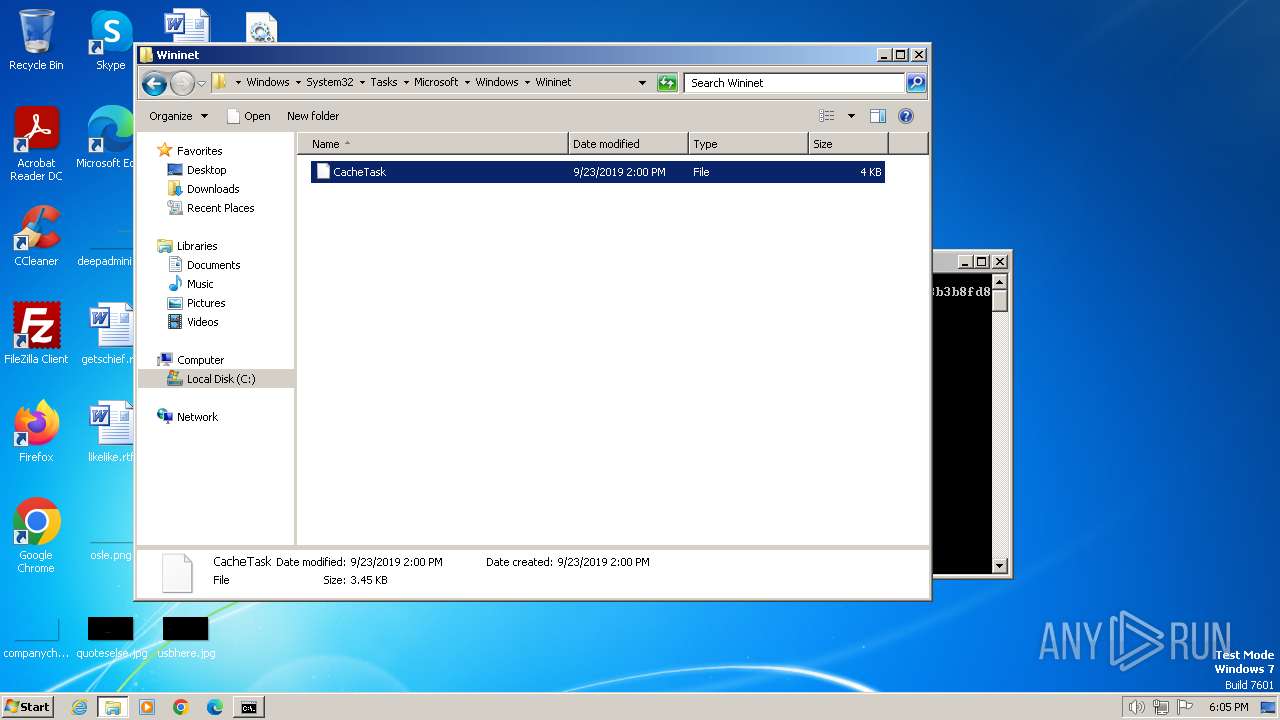Open the Skype desktop shortcut
1280x720 pixels.
[110, 40]
